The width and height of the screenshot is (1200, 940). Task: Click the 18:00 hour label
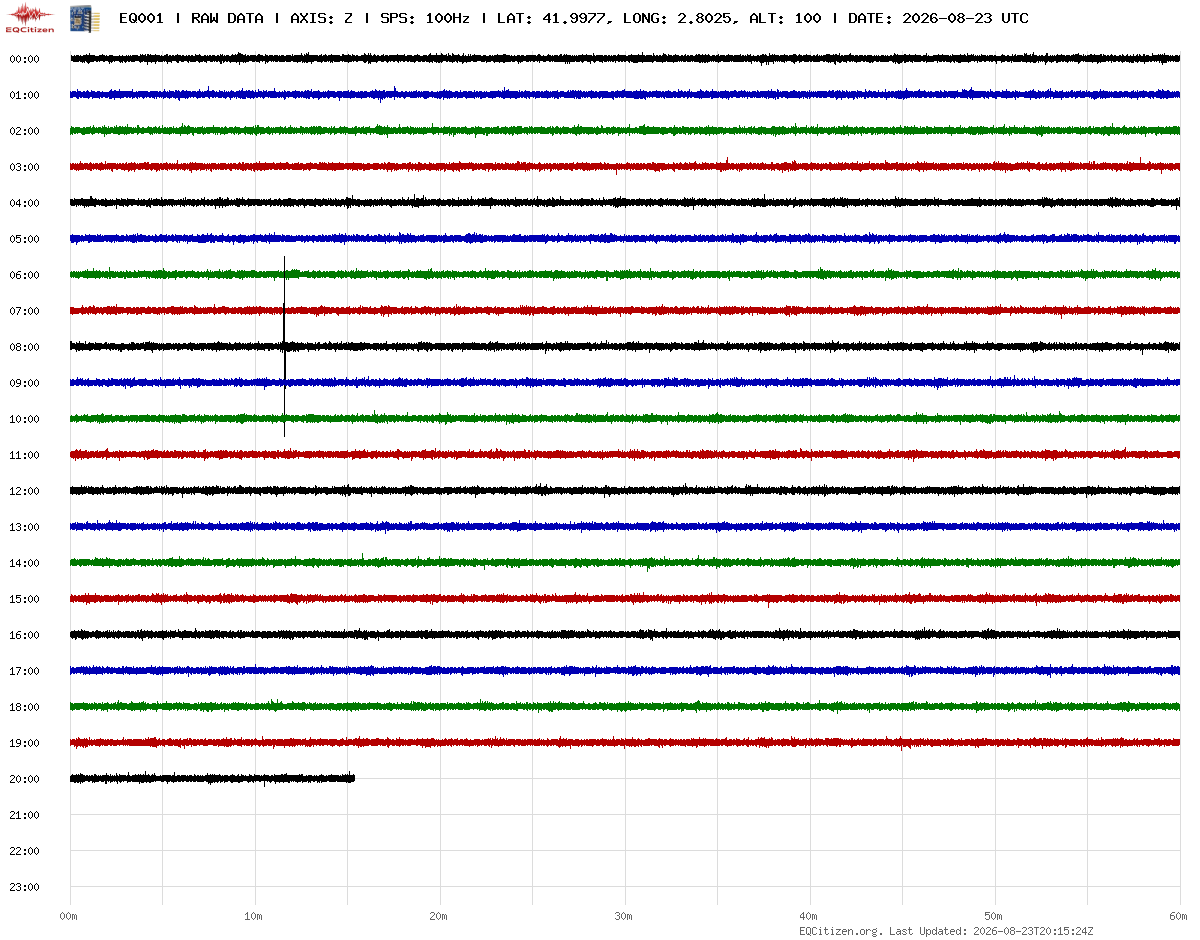(24, 707)
